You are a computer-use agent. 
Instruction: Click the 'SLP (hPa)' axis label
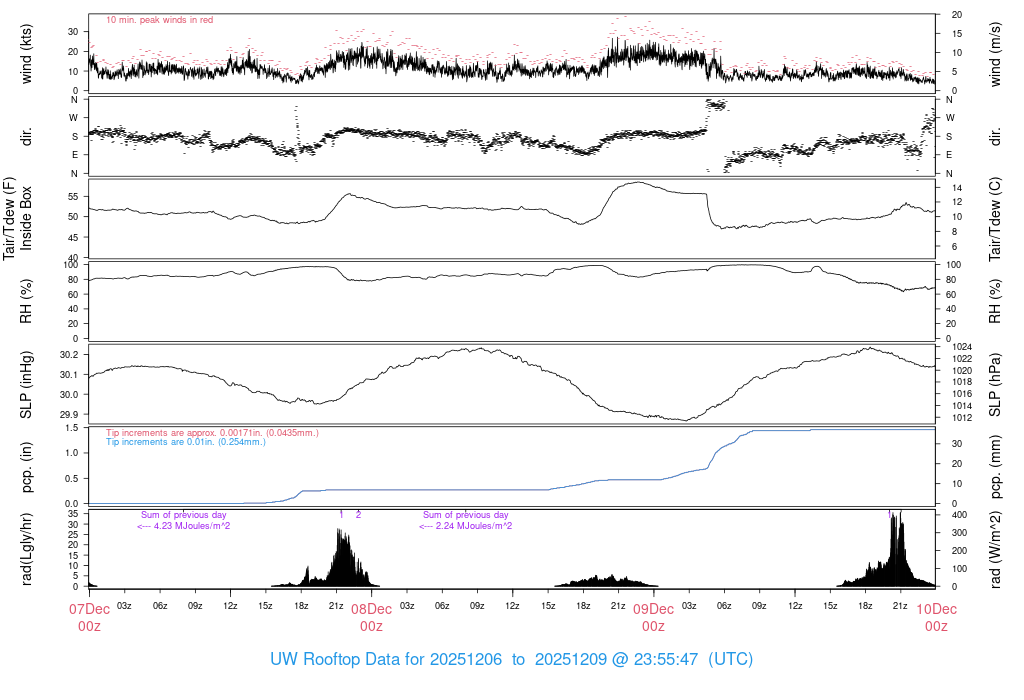pos(995,385)
